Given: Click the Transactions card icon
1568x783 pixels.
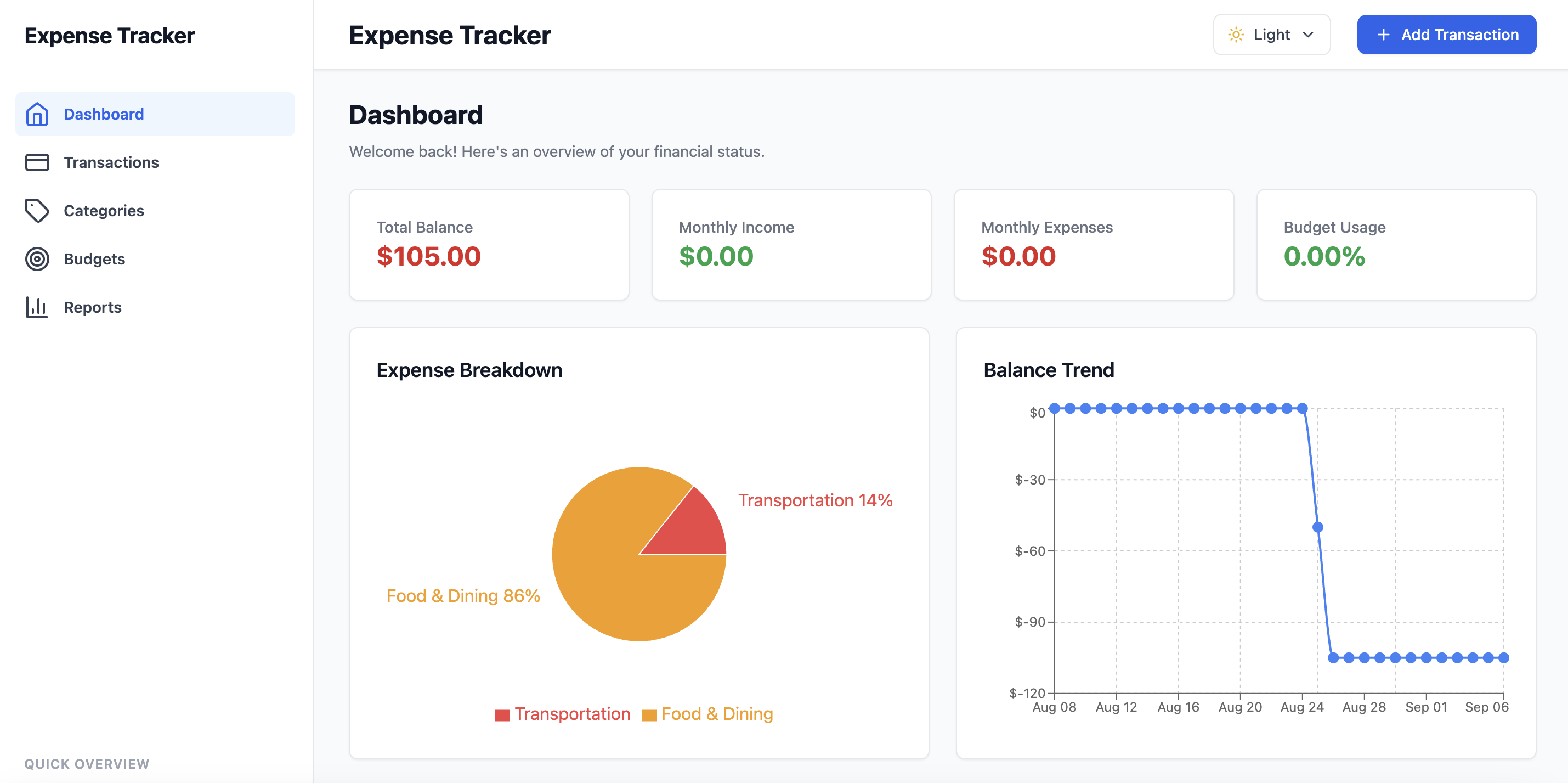Looking at the screenshot, I should pyautogui.click(x=37, y=162).
